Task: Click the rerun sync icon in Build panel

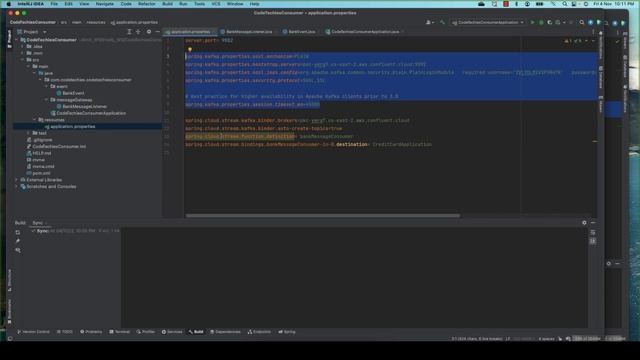Action: point(18,232)
